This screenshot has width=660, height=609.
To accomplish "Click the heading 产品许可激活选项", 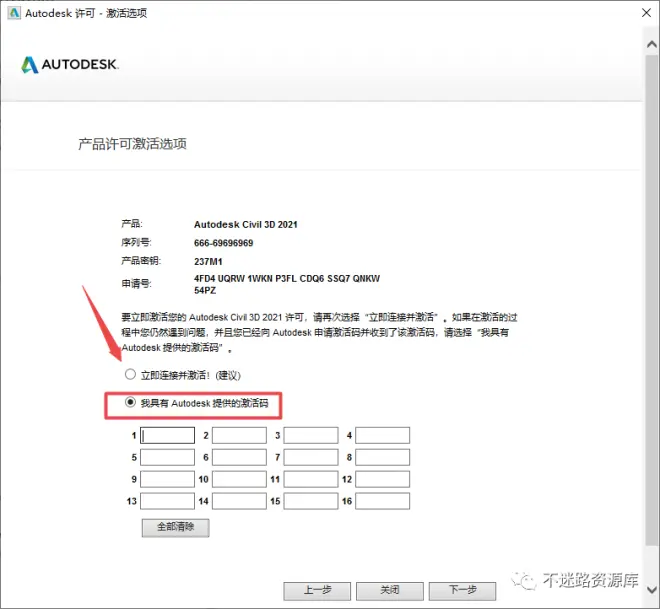I will point(133,144).
